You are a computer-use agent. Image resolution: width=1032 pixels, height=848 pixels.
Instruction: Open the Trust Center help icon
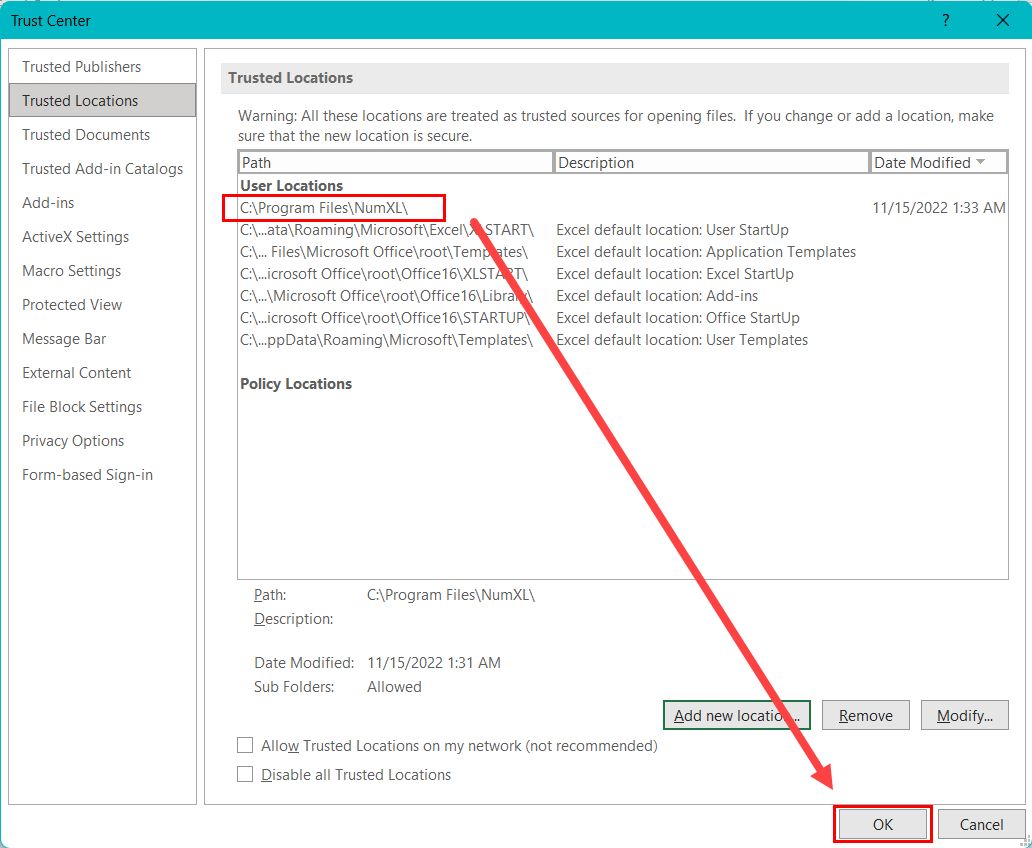pos(945,20)
